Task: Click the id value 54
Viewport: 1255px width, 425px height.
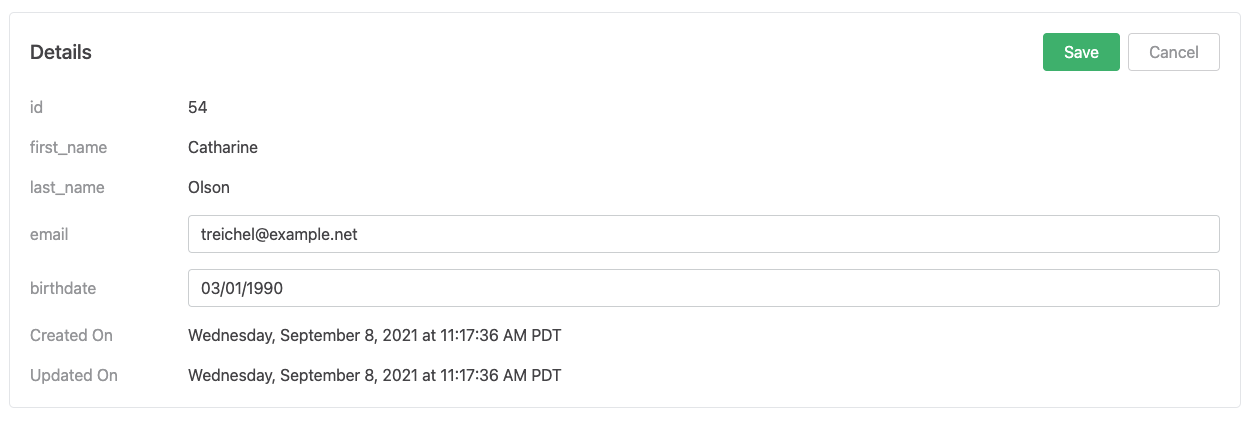Action: coord(198,107)
